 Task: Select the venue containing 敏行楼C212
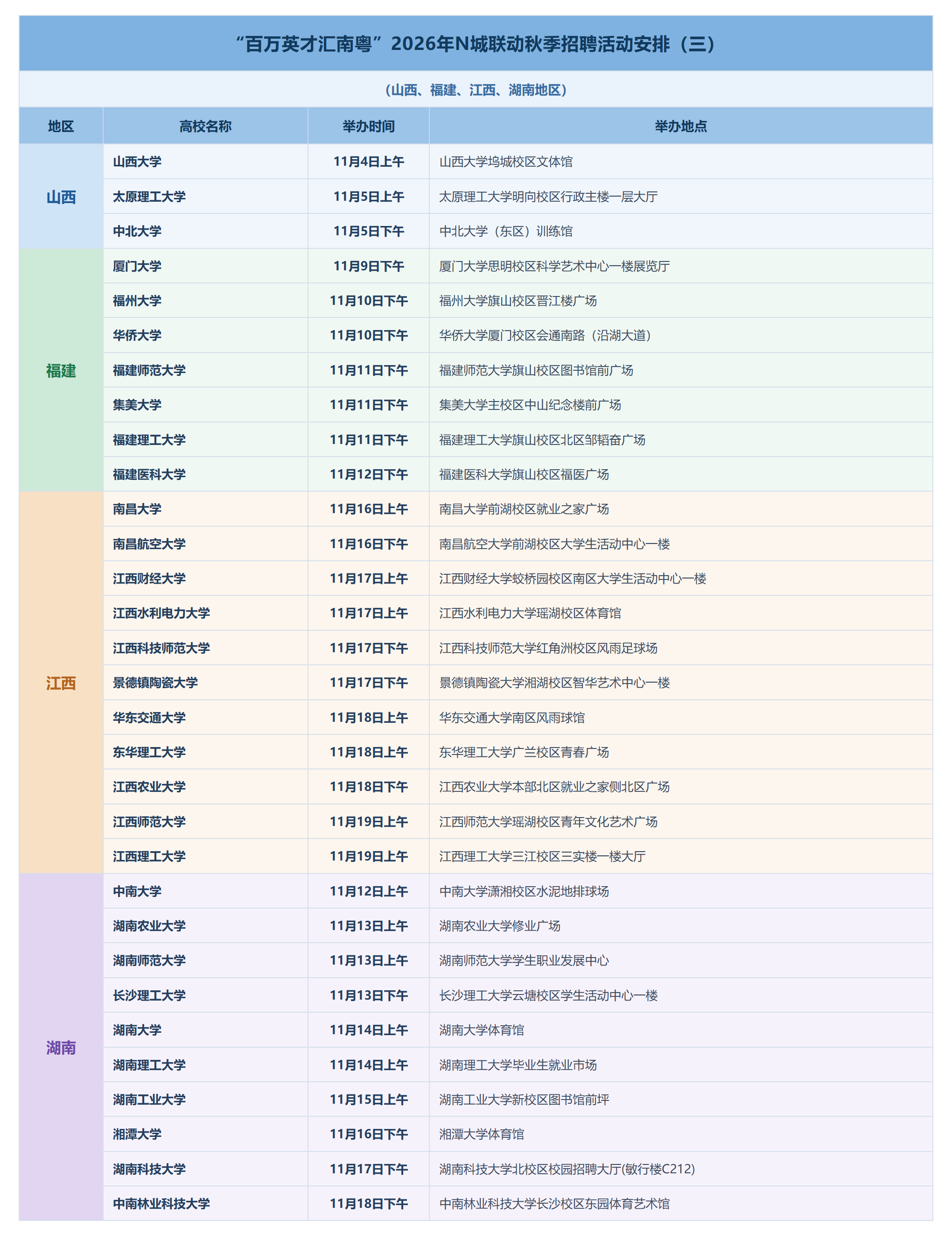pos(567,1169)
